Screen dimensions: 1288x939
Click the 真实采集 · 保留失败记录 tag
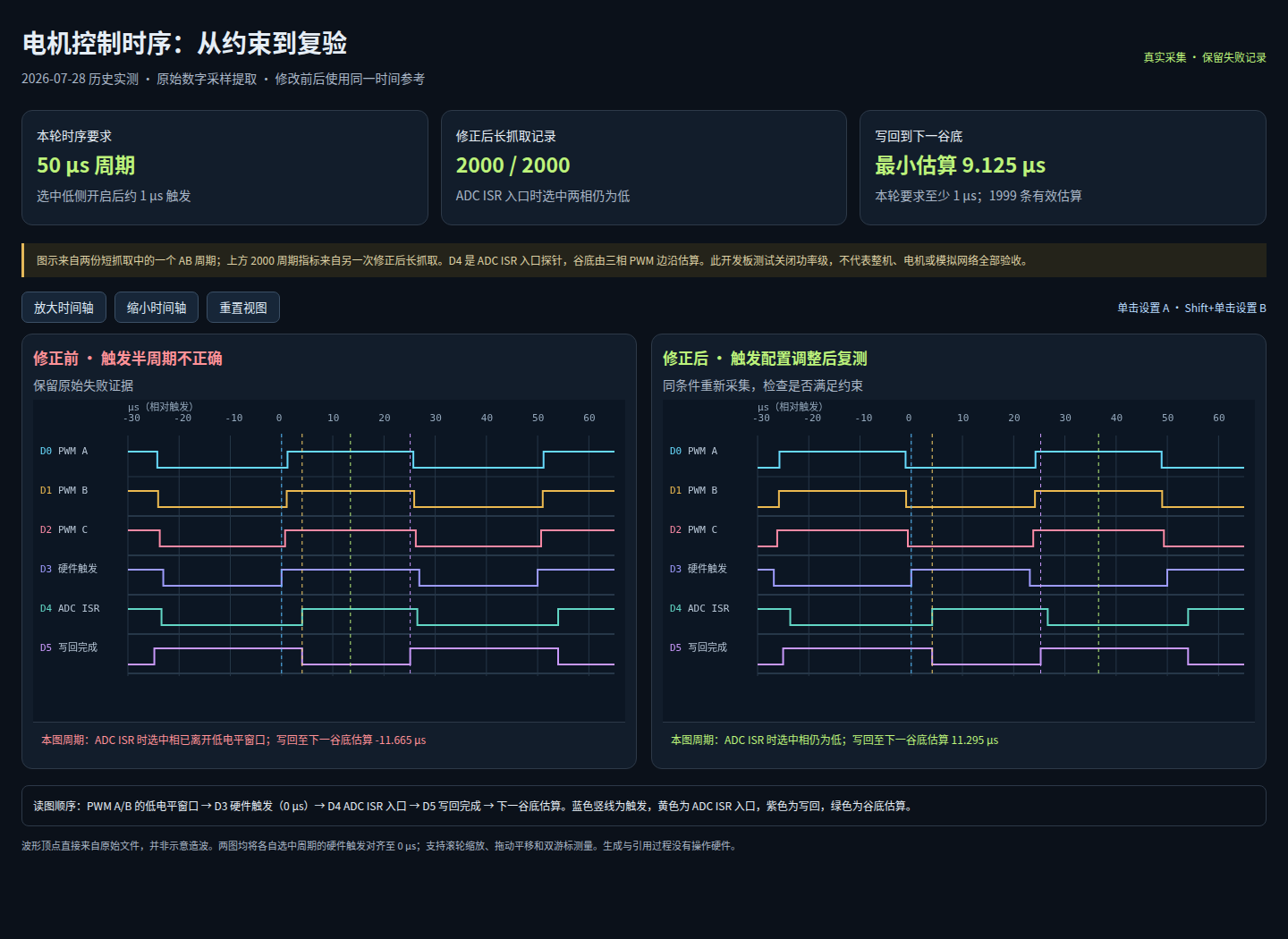click(x=1205, y=57)
